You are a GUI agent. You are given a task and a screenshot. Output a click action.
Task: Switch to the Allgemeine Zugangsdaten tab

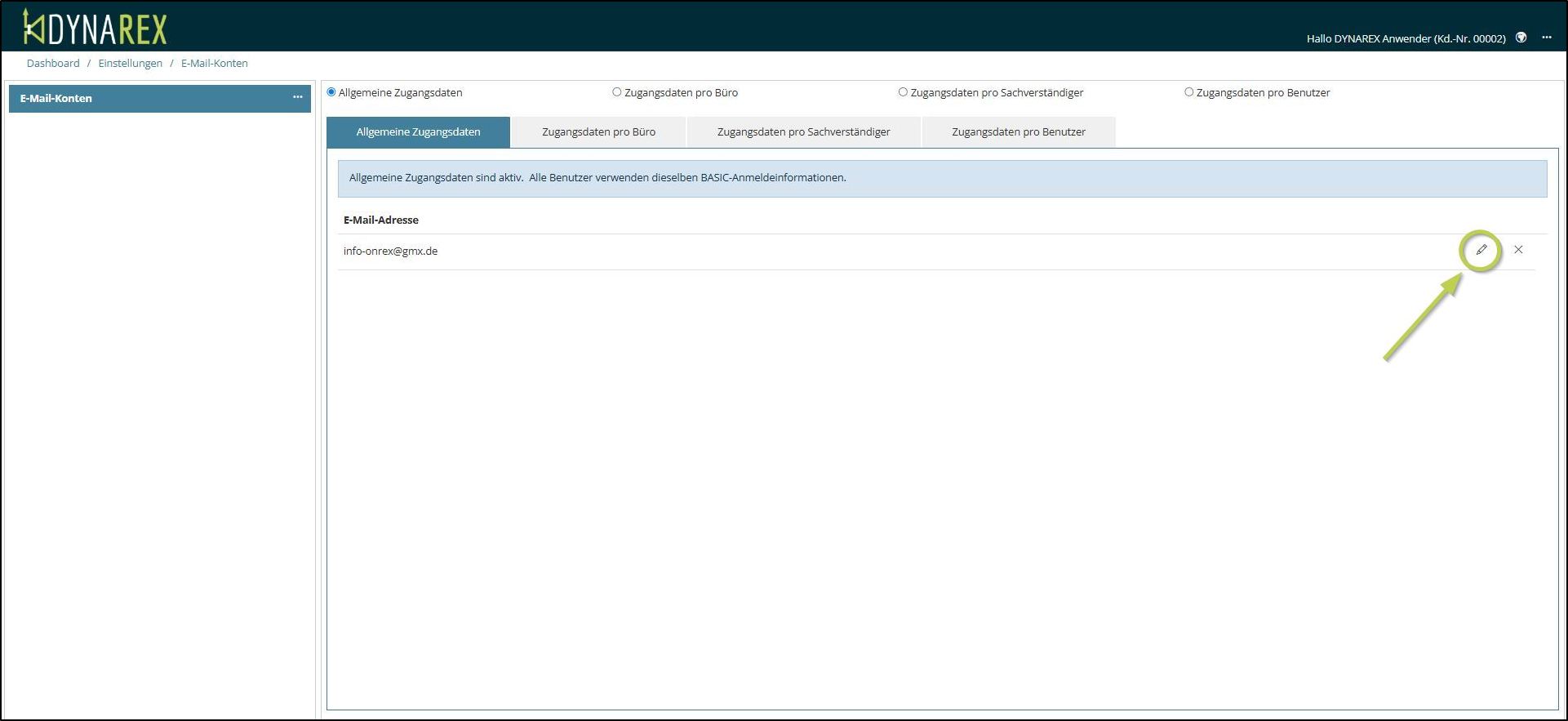click(x=418, y=132)
